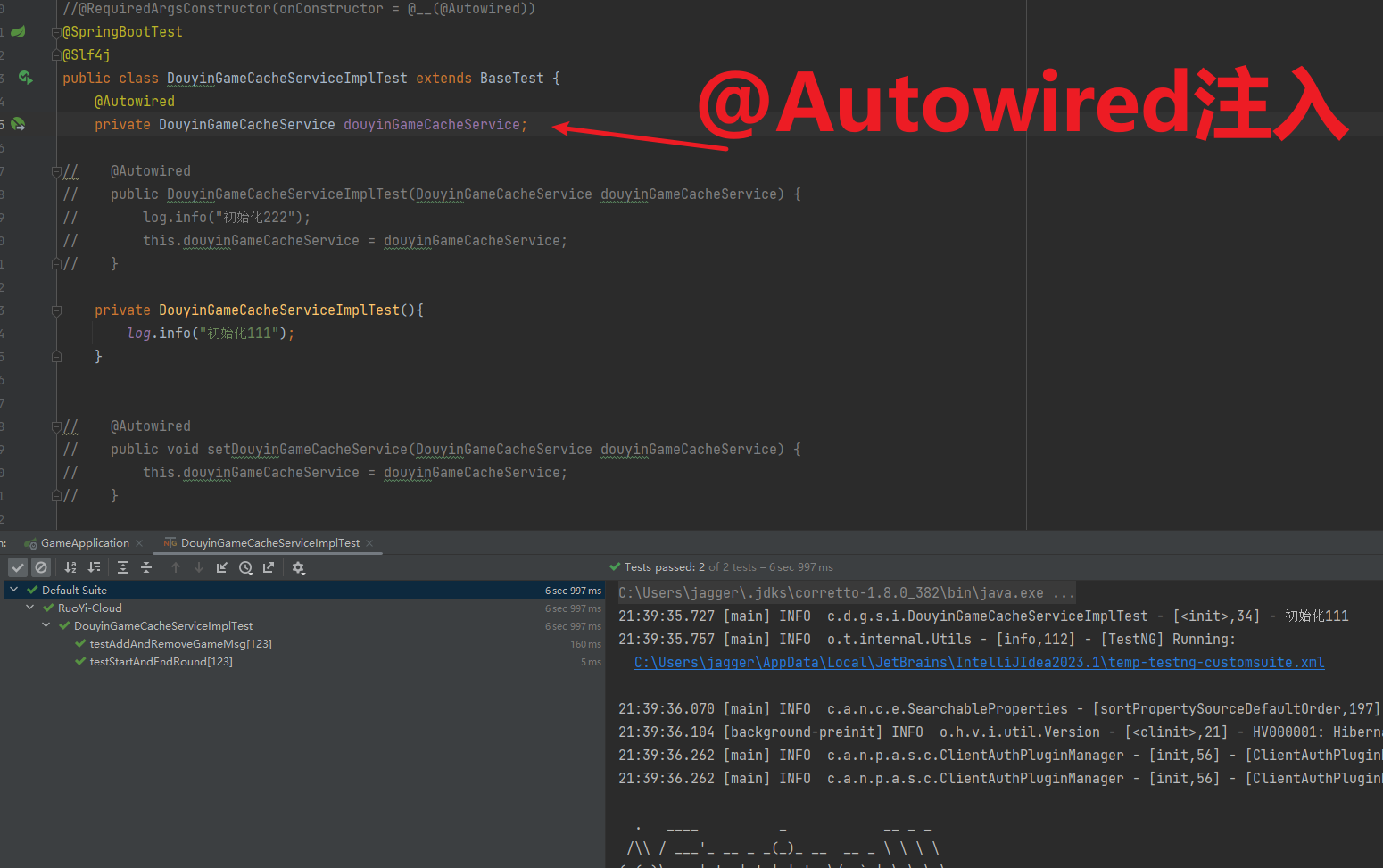This screenshot has height=868, width=1383.
Task: Click the @Slf4j annotation
Action: tap(87, 55)
